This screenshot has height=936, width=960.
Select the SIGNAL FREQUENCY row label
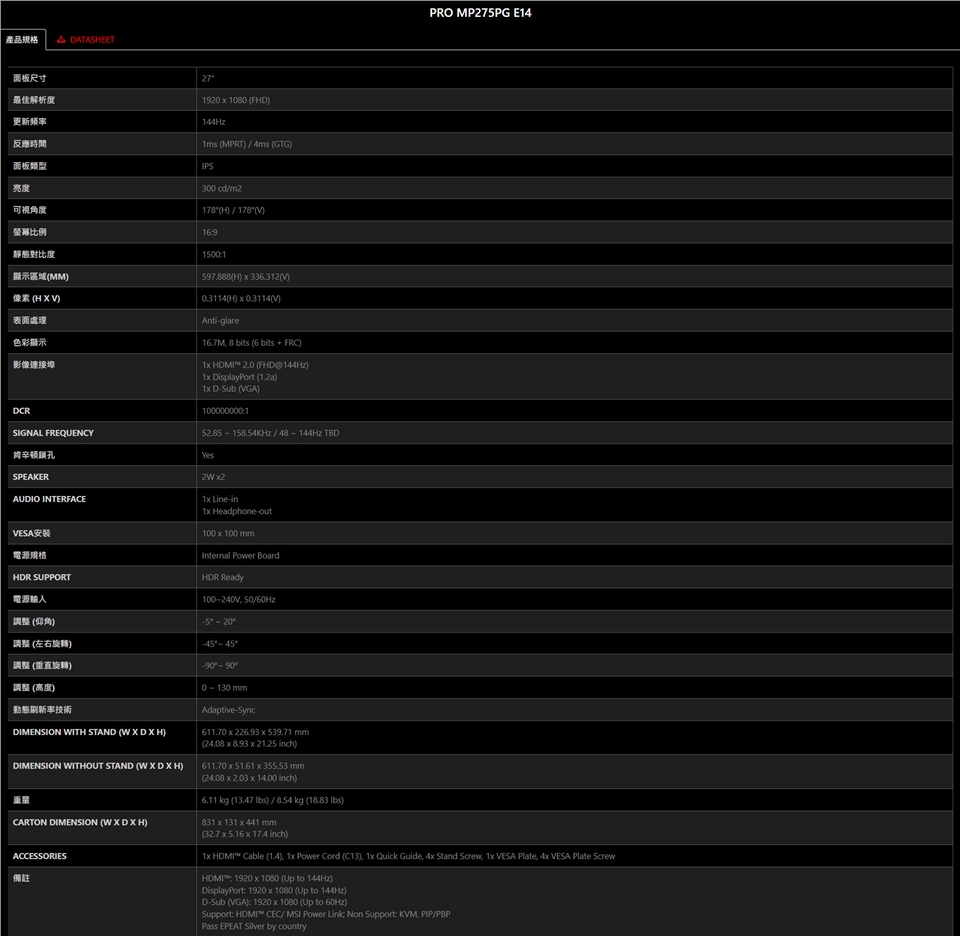tap(53, 433)
